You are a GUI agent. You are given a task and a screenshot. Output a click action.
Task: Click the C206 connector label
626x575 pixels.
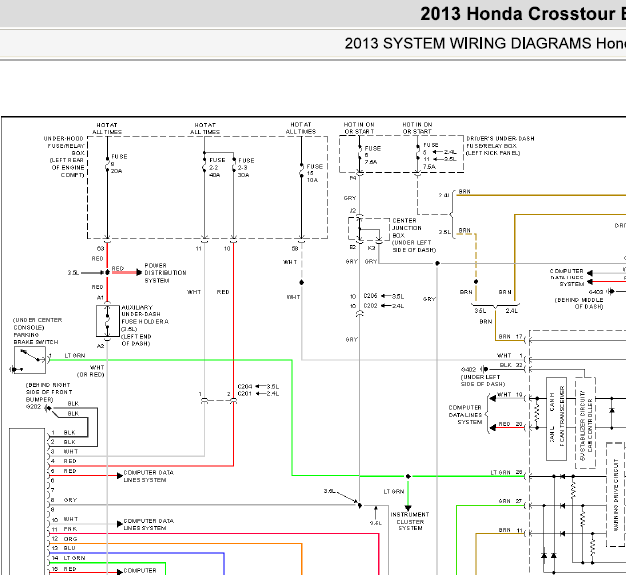370,296
